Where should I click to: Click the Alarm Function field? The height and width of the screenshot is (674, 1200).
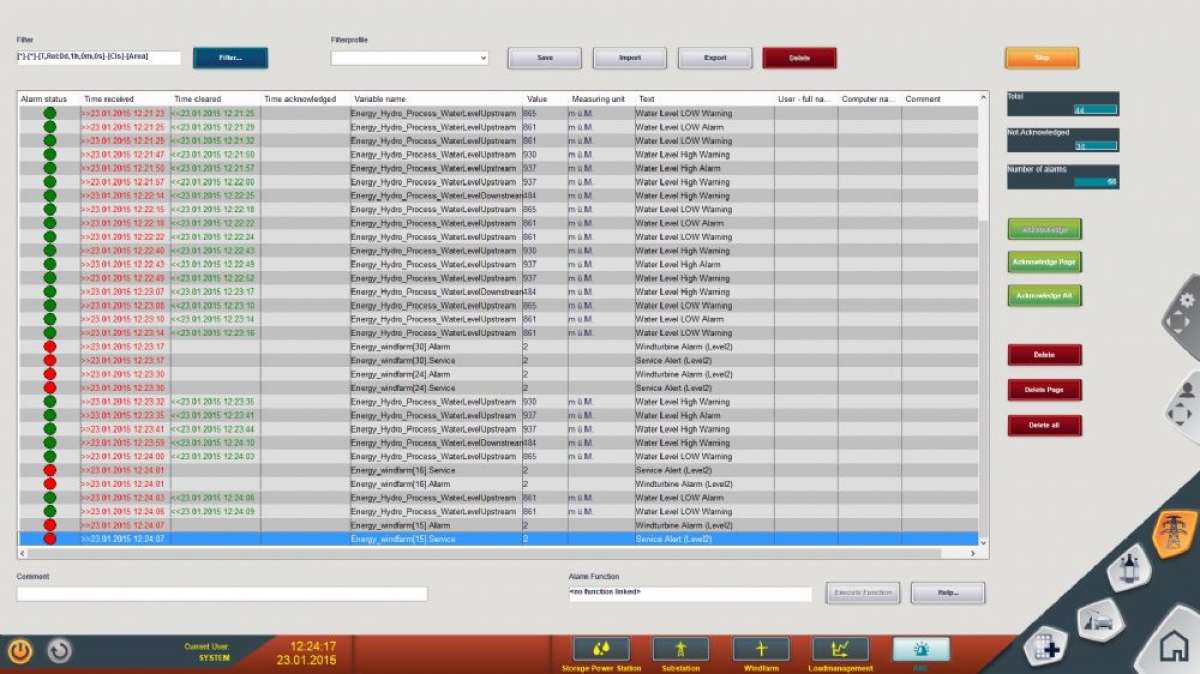click(x=690, y=594)
